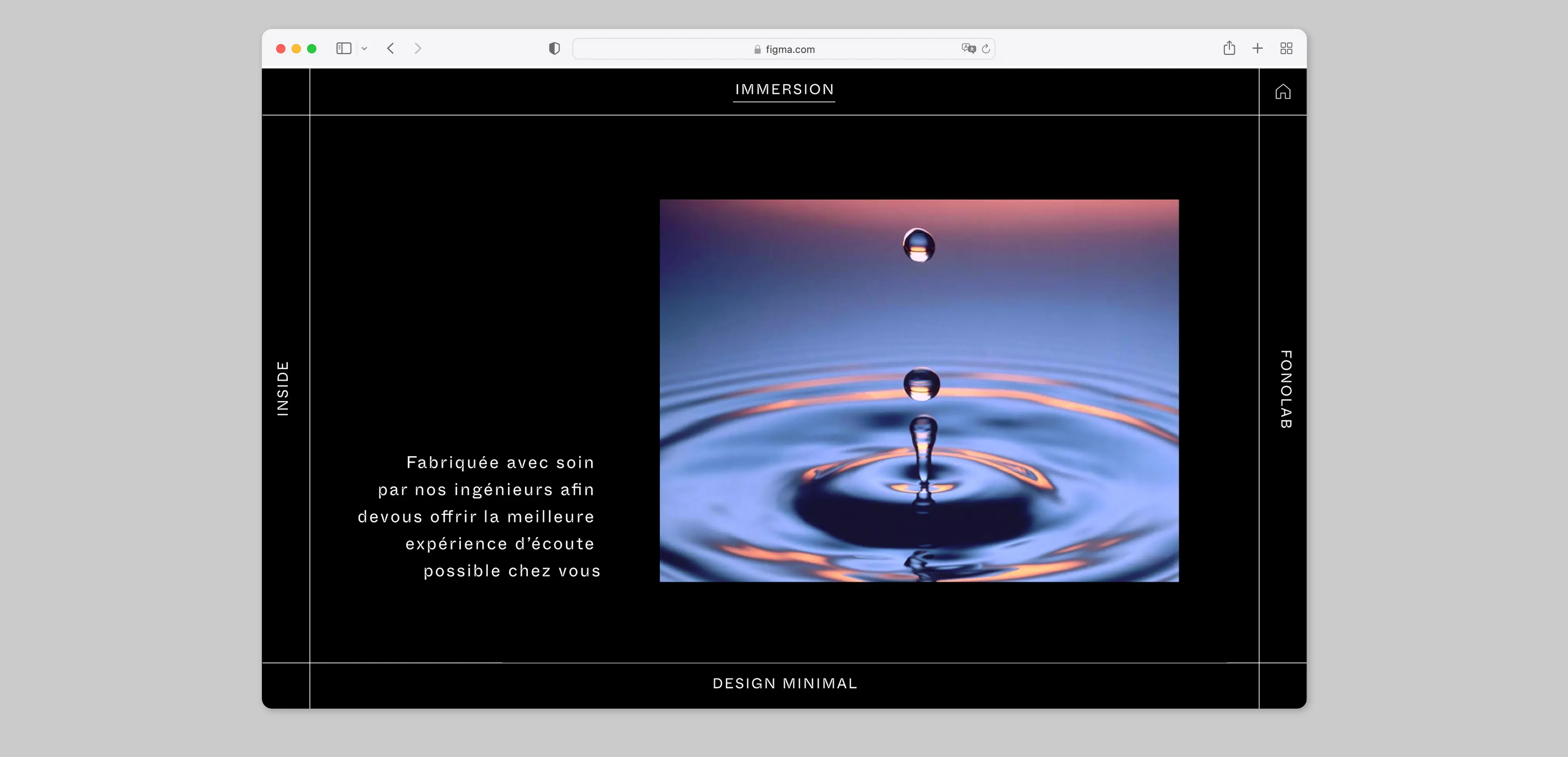Open the Share sheet icon
Viewport: 1568px width, 757px height.
point(1229,49)
